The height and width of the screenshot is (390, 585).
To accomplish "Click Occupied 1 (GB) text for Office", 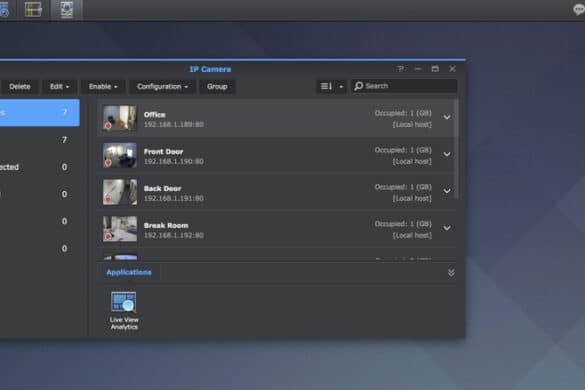I will 403,113.
